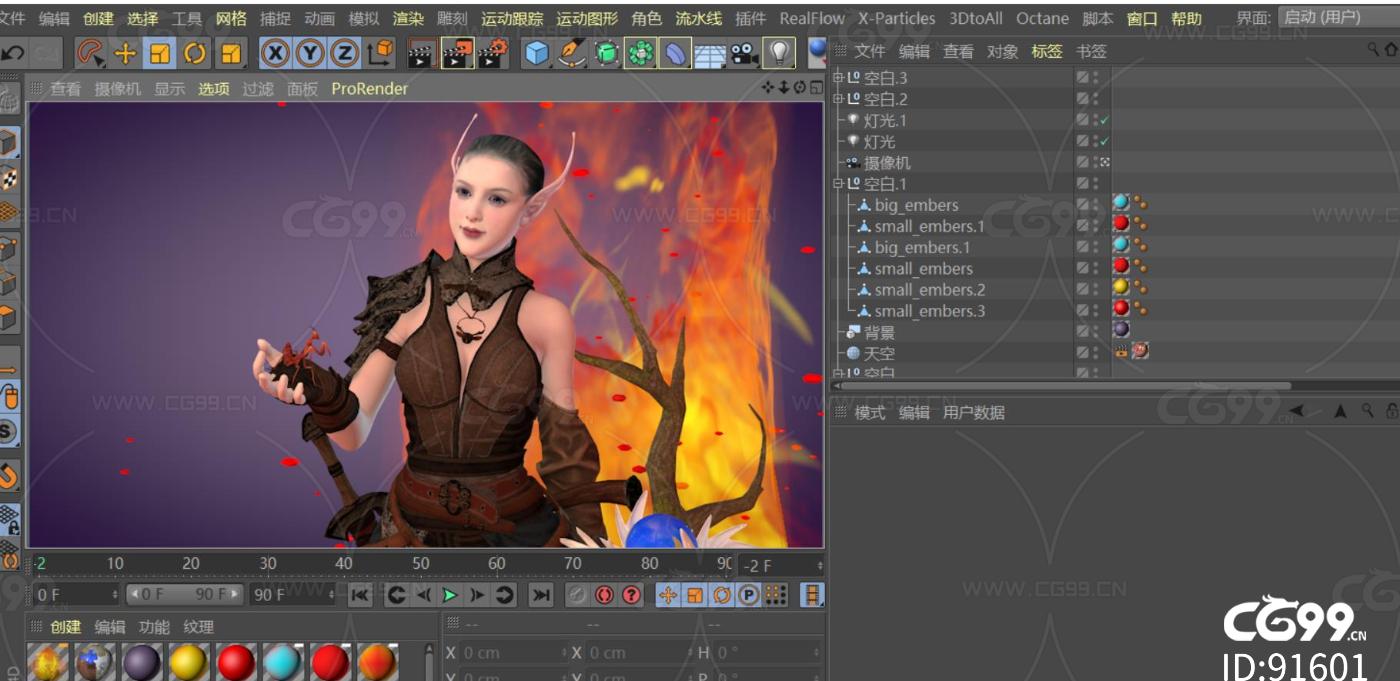Viewport: 1400px width, 681px height.
Task: Collapse the 空白.1 null object
Action: 838,184
